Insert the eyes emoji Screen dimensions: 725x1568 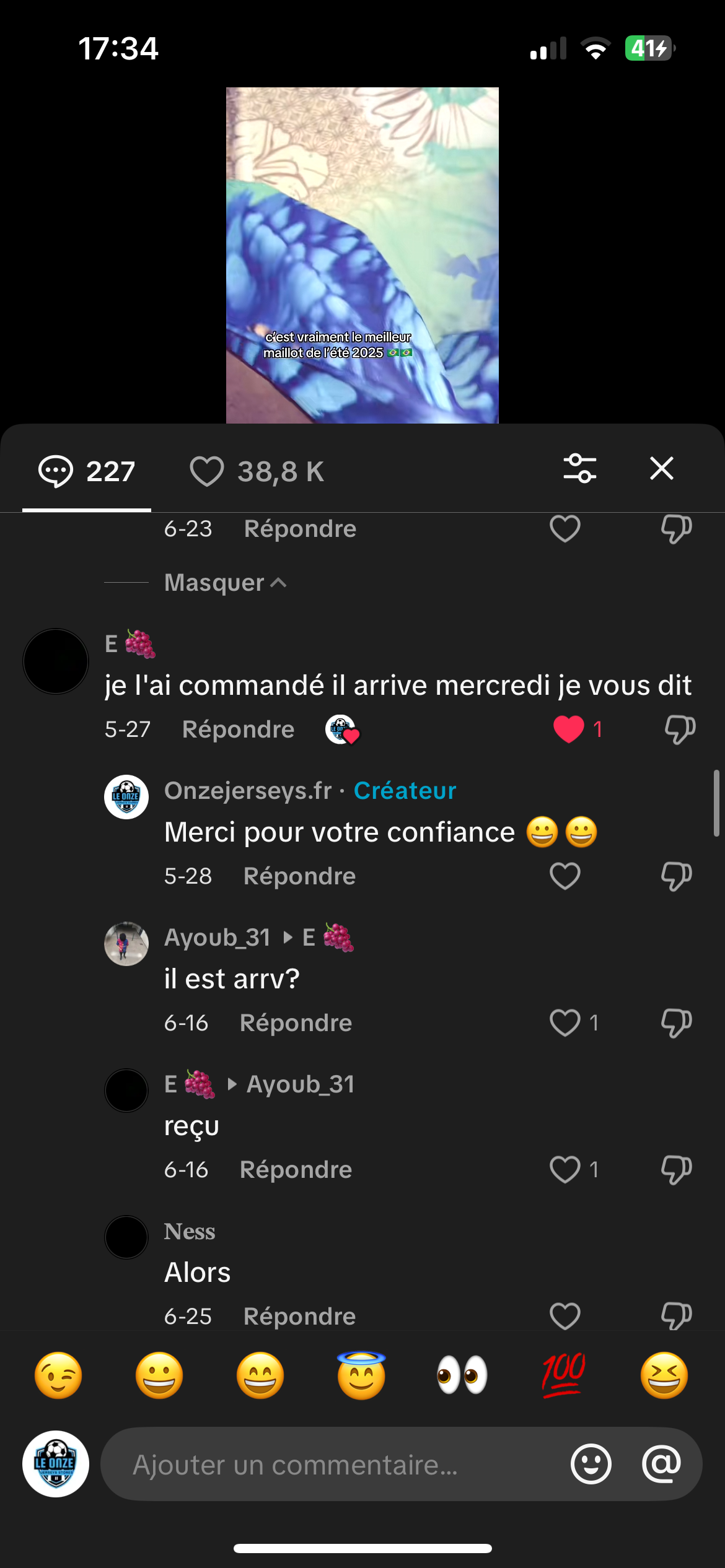462,1375
